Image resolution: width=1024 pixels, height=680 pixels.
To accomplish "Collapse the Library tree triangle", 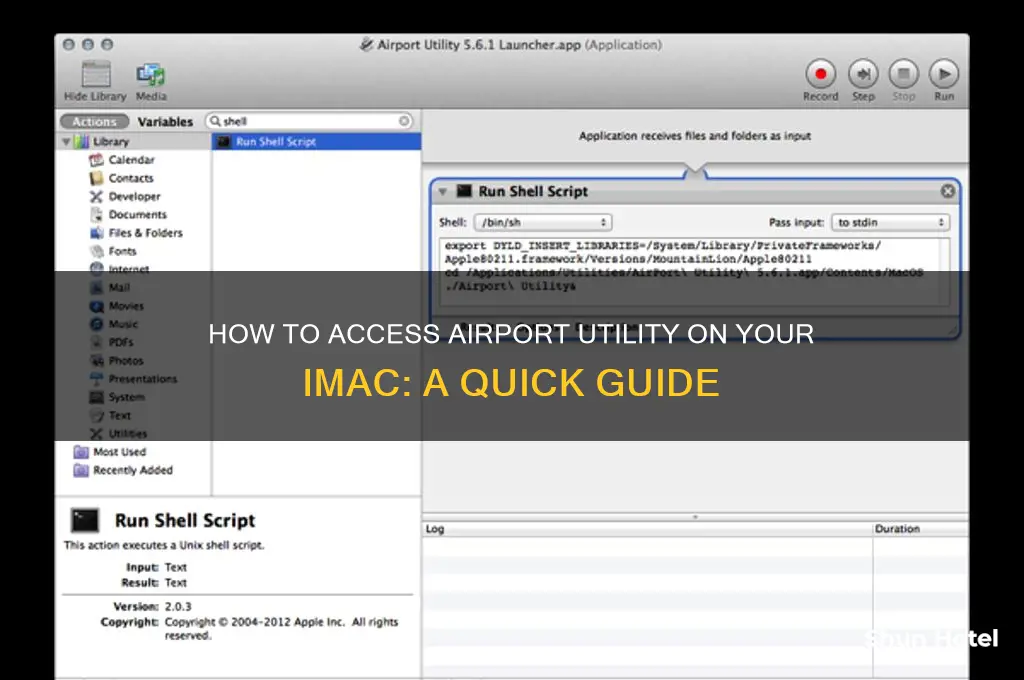I will 66,141.
